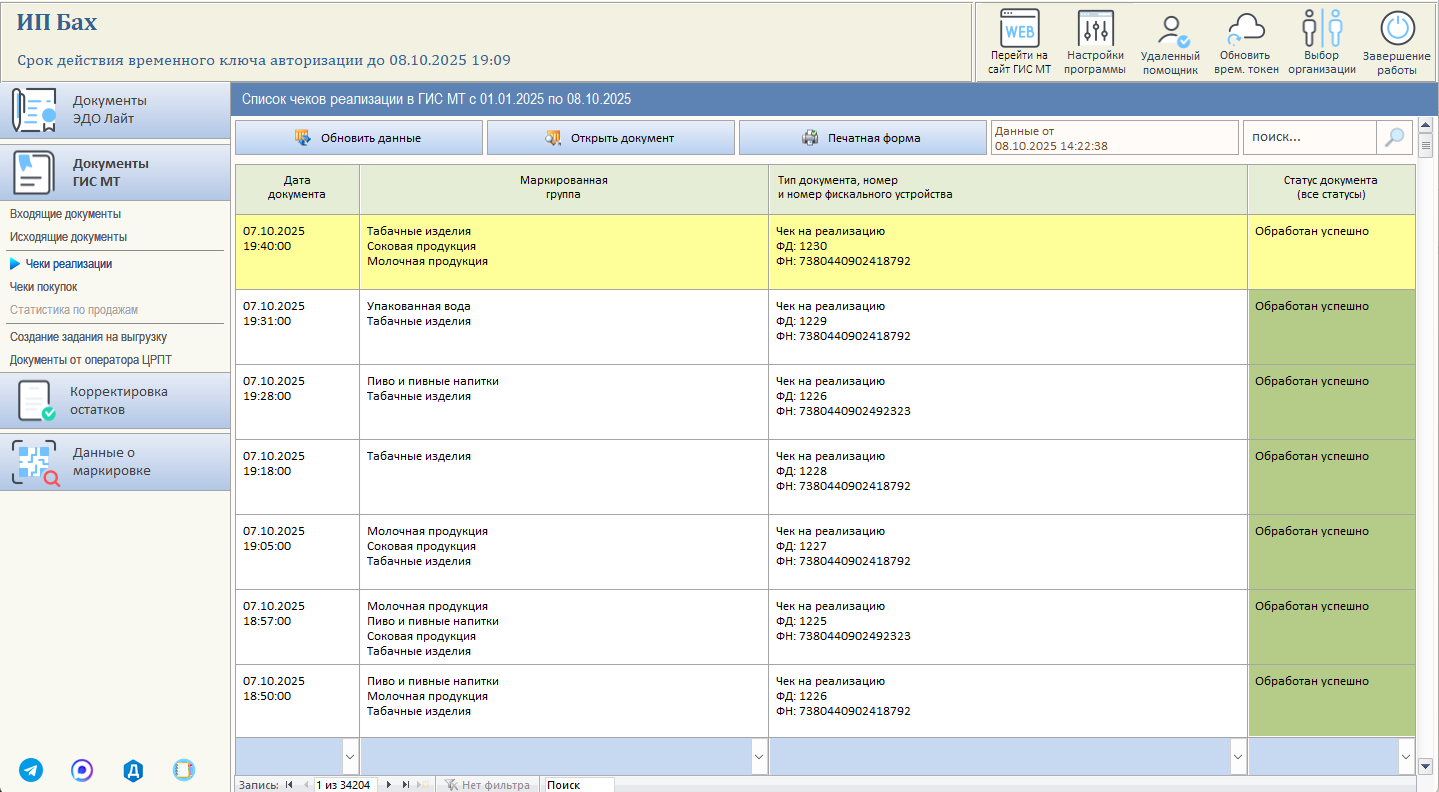
Task: Click the Нет фильтра filter indicator
Action: pyautogui.click(x=487, y=785)
